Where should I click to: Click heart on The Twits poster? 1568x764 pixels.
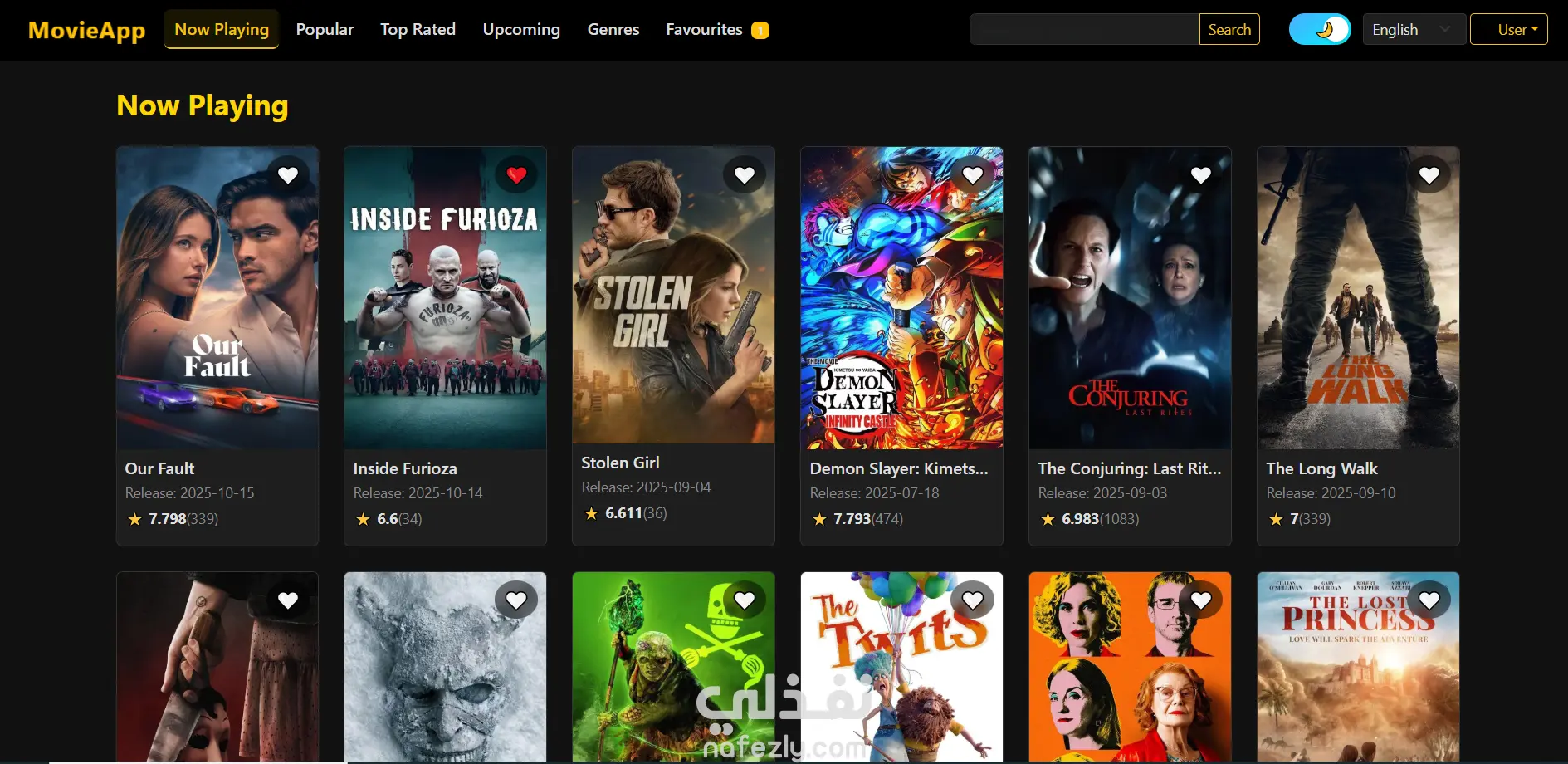click(x=973, y=600)
